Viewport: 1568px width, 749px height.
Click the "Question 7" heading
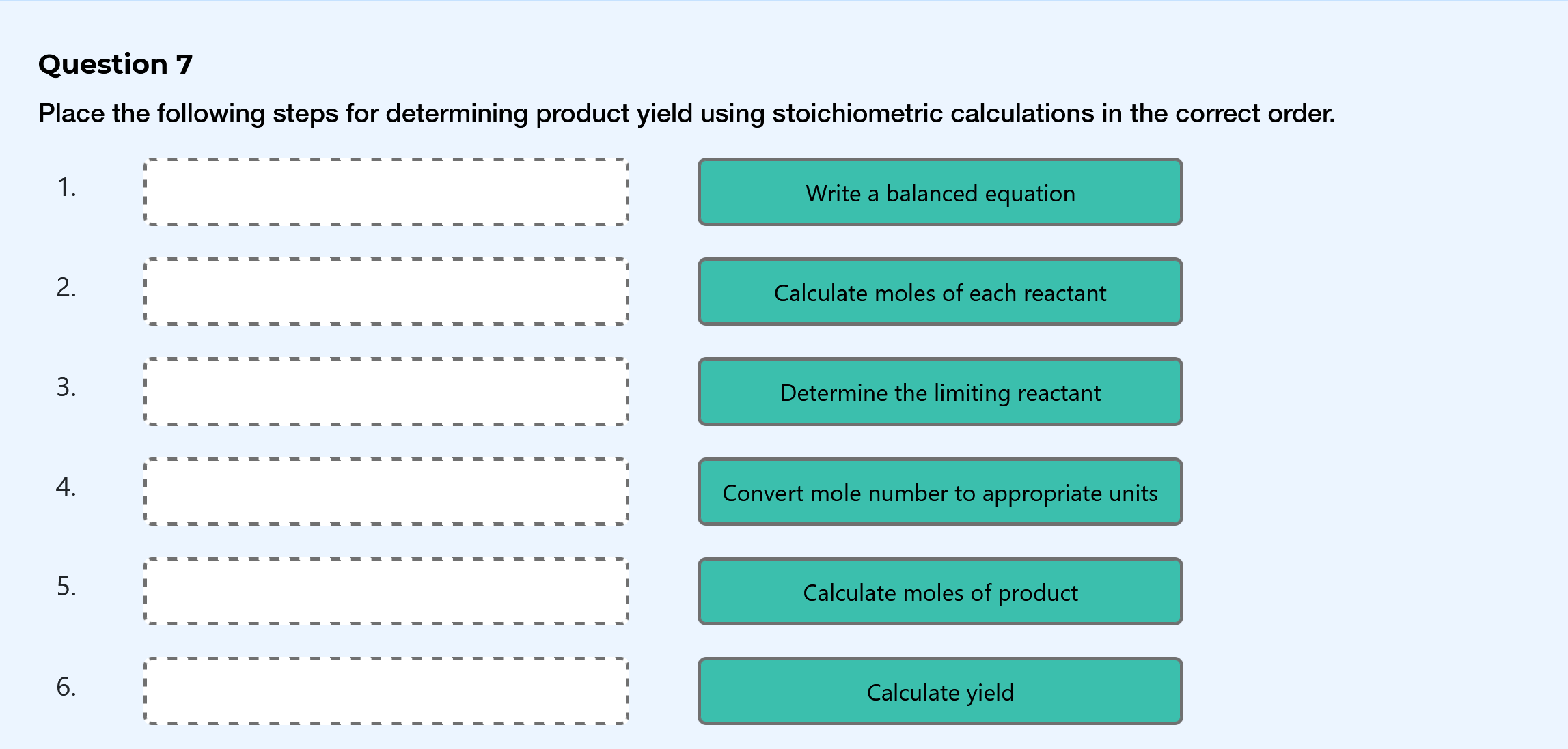tap(115, 63)
